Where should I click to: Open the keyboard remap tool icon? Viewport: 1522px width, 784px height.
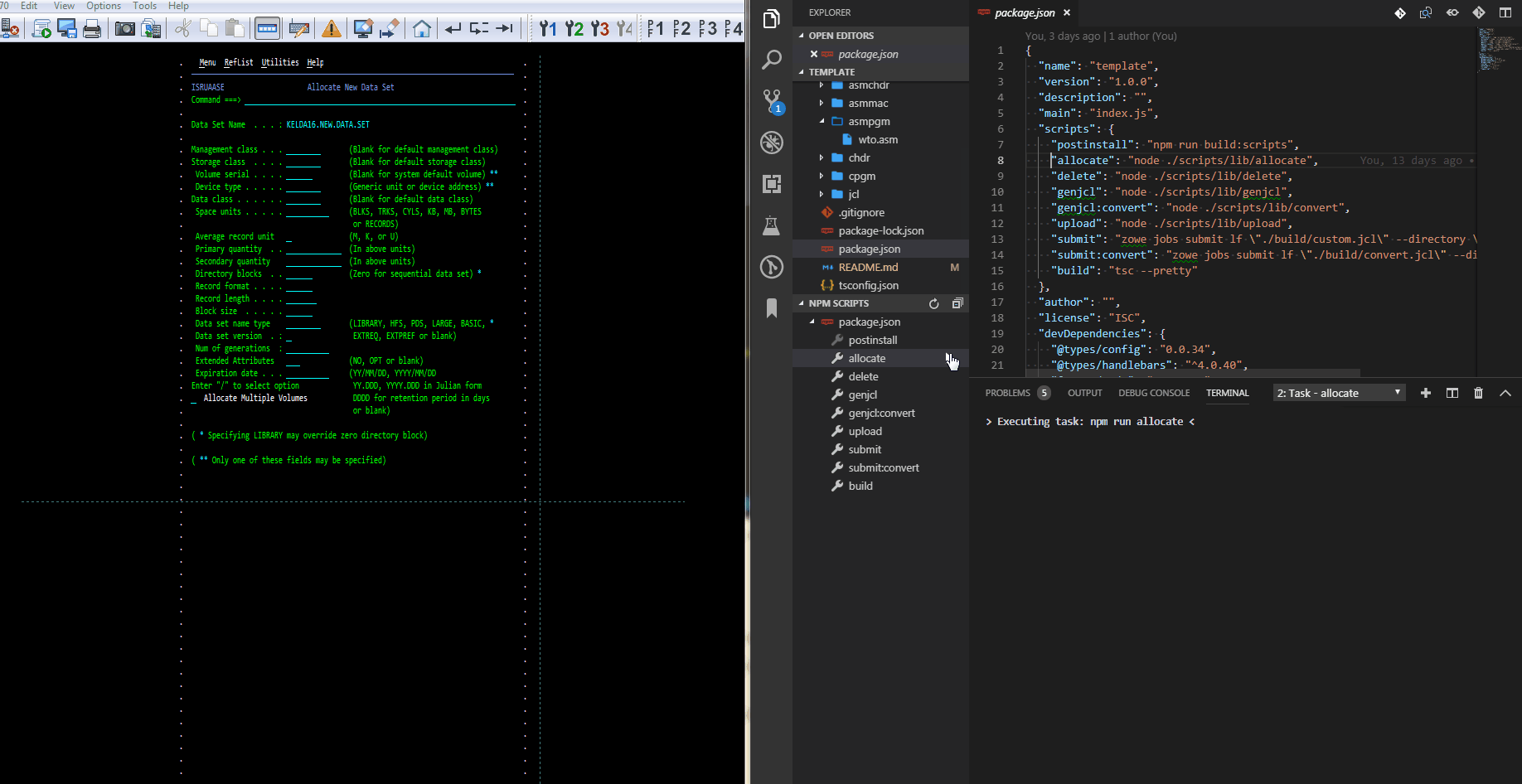tap(299, 27)
